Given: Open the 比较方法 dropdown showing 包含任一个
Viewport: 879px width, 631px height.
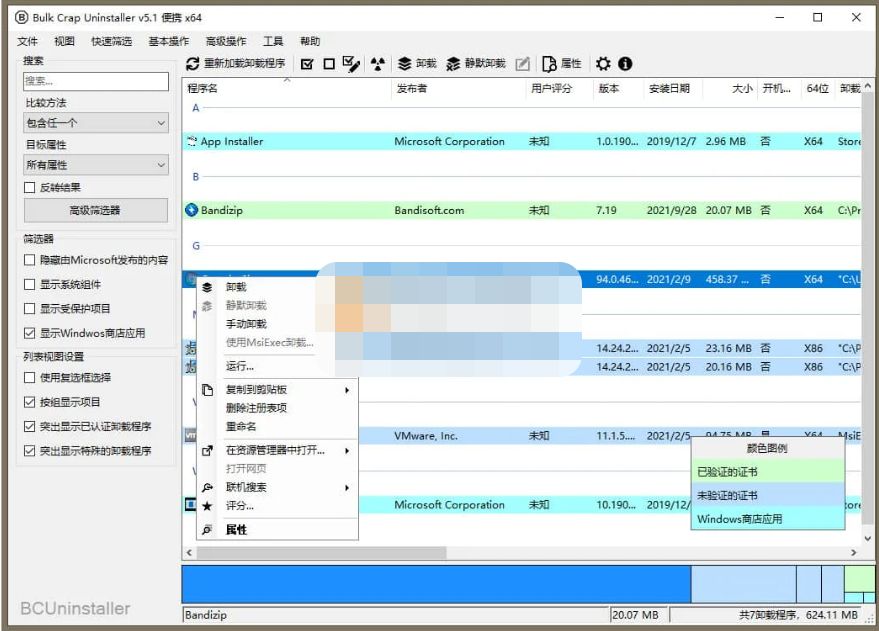Looking at the screenshot, I should click(x=95, y=122).
